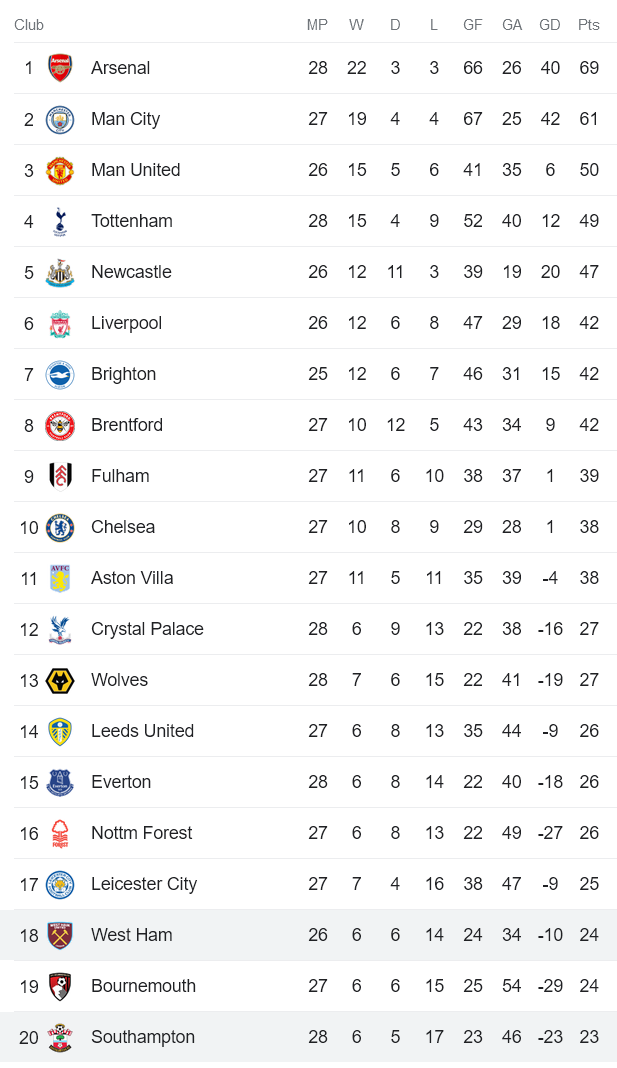The height and width of the screenshot is (1068, 617).
Task: Open the Brighton team name link
Action: 123,374
